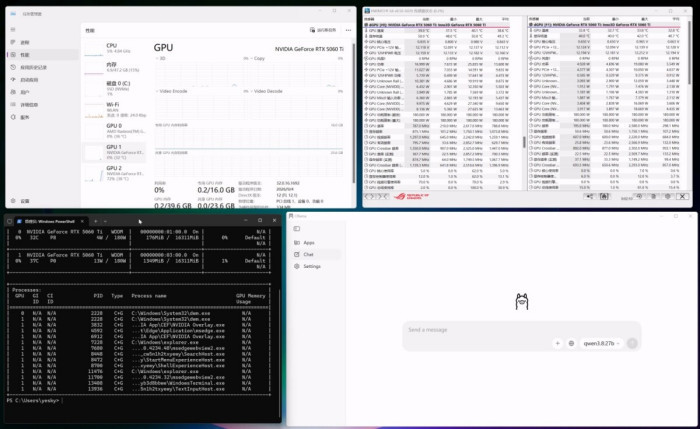The height and width of the screenshot is (429, 700).
Task: Open the 3D engine graph dropdown
Action: [x=159, y=58]
